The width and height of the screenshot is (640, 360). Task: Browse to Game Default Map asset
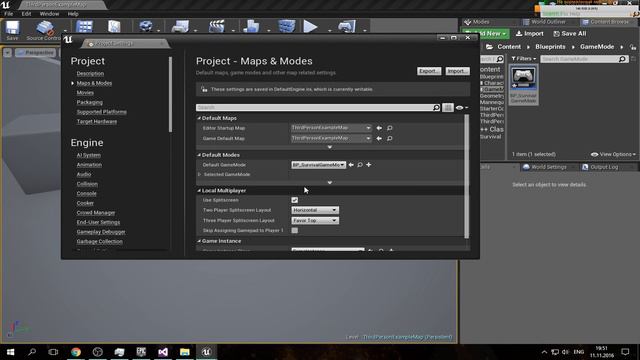click(x=390, y=138)
